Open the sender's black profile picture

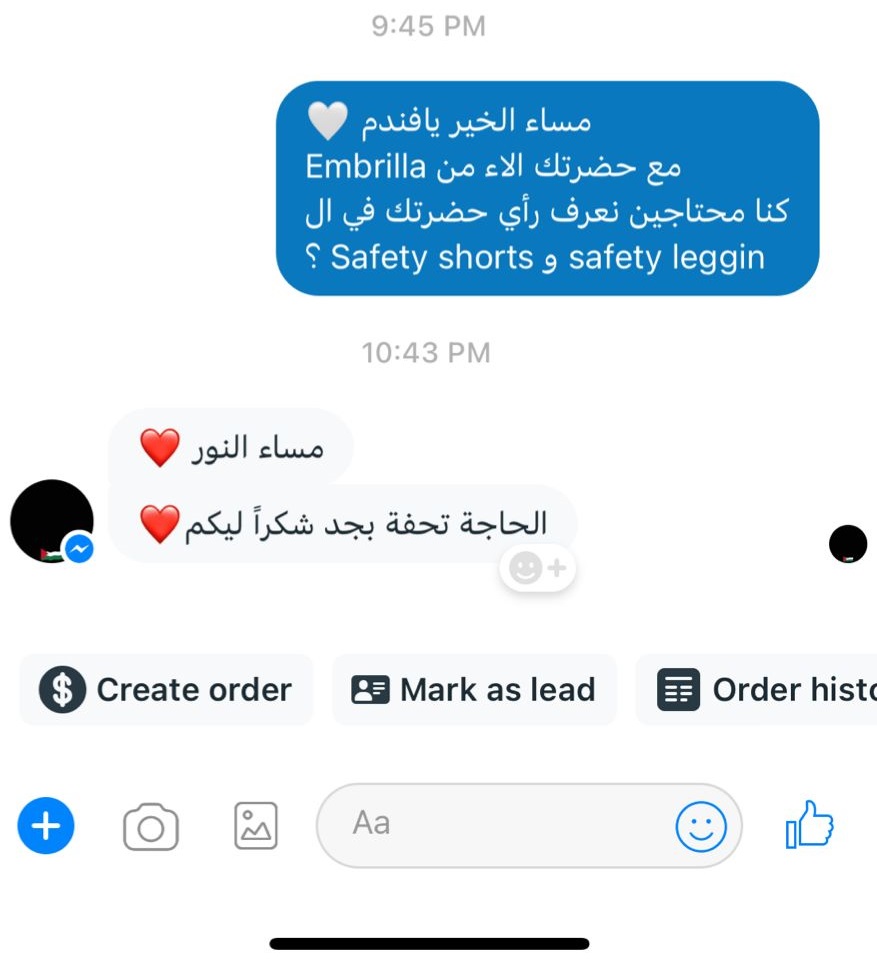pos(52,521)
